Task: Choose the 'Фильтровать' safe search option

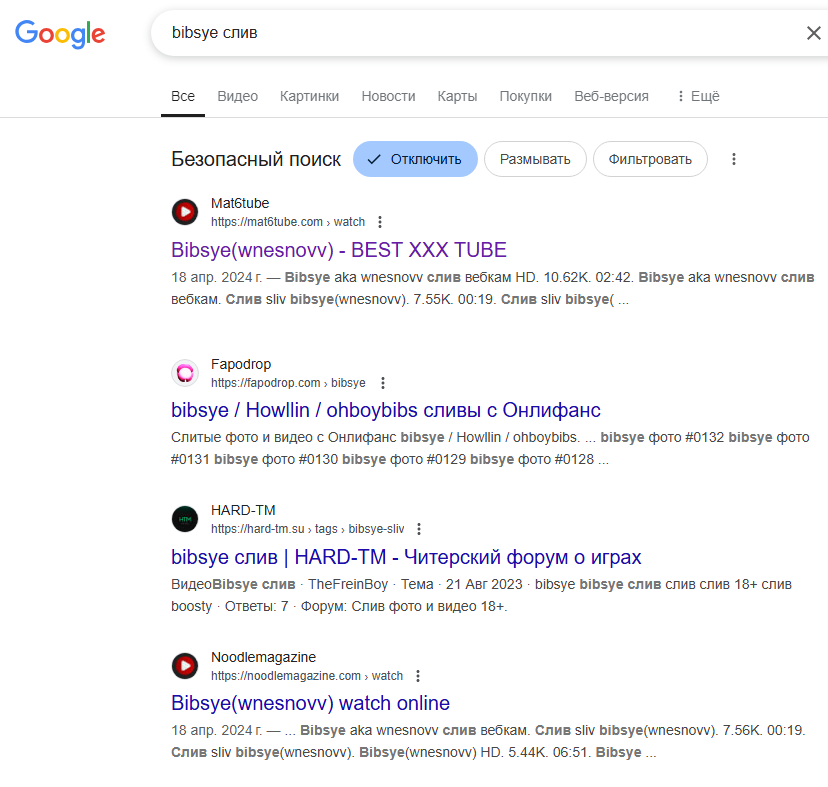Action: coord(650,159)
